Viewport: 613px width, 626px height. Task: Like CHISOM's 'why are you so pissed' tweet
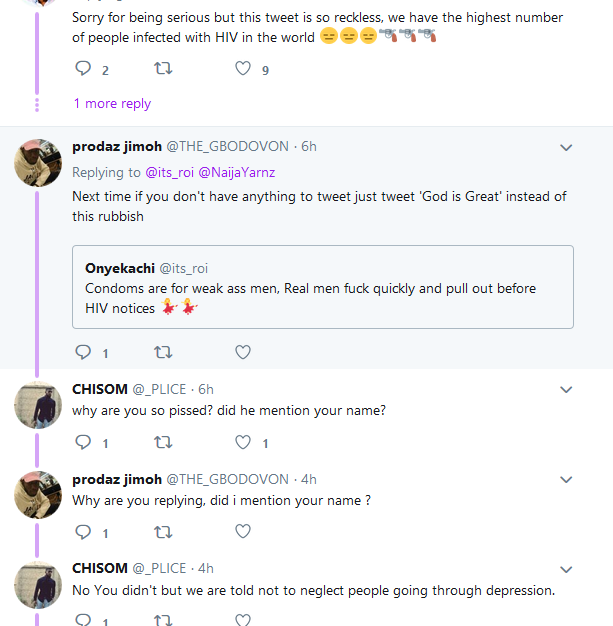243,442
